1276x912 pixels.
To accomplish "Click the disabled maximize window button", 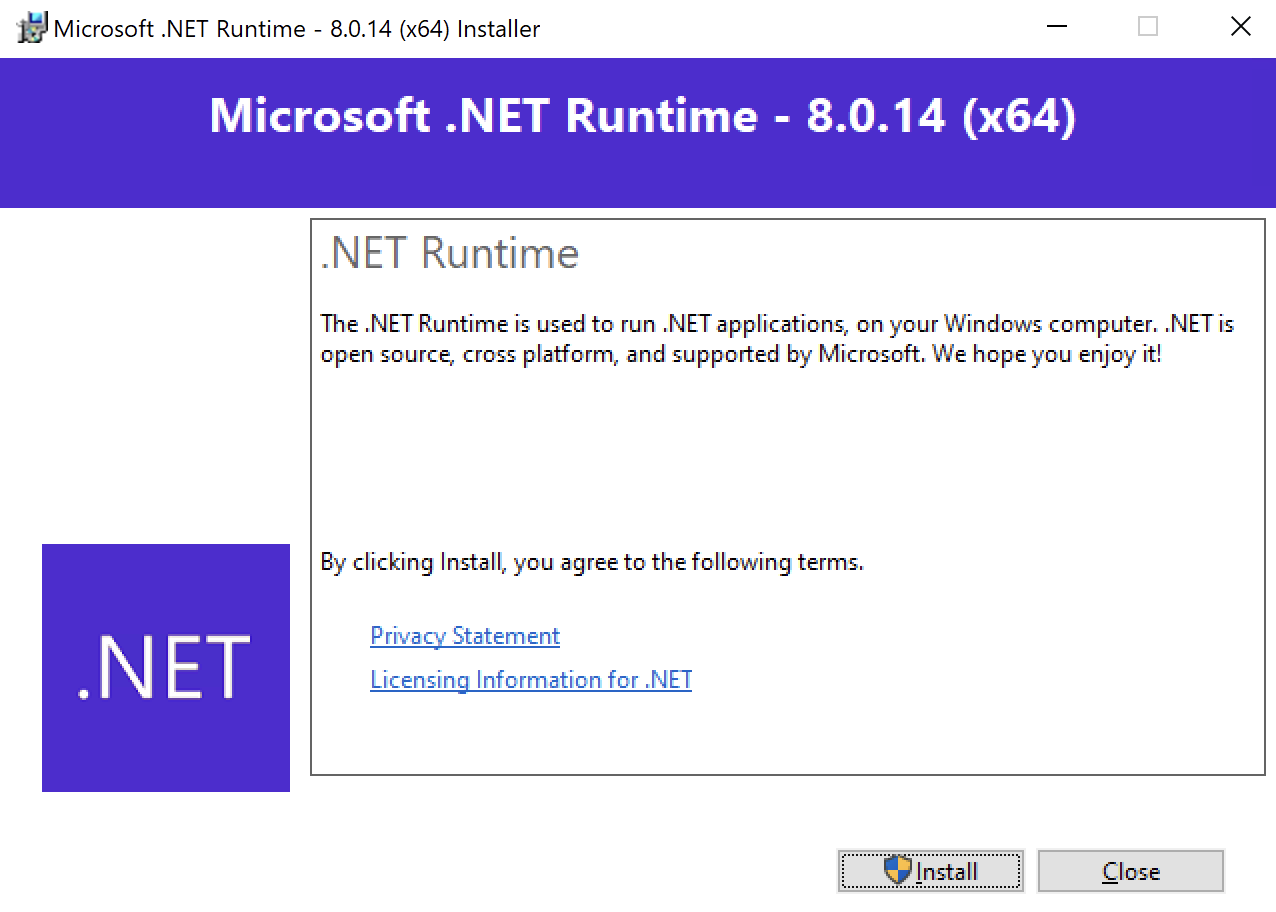I will pos(1148,28).
